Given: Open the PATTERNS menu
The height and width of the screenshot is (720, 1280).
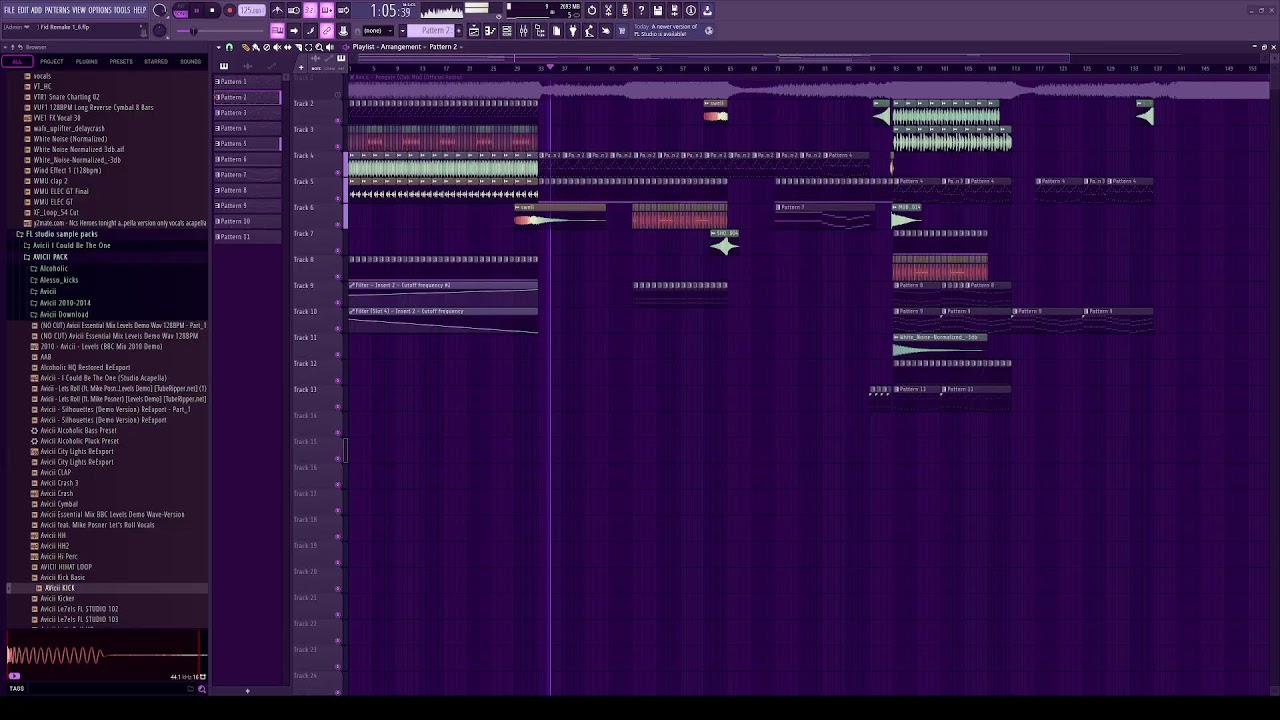Looking at the screenshot, I should 57,10.
